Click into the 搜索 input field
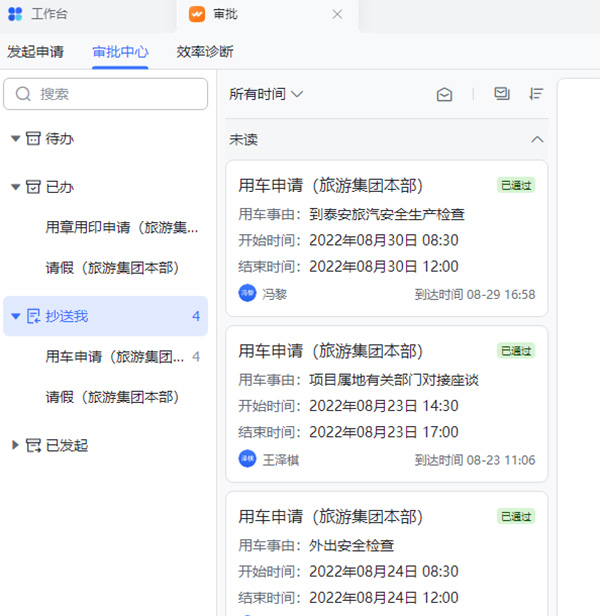This screenshot has height=616, width=600. coord(115,94)
